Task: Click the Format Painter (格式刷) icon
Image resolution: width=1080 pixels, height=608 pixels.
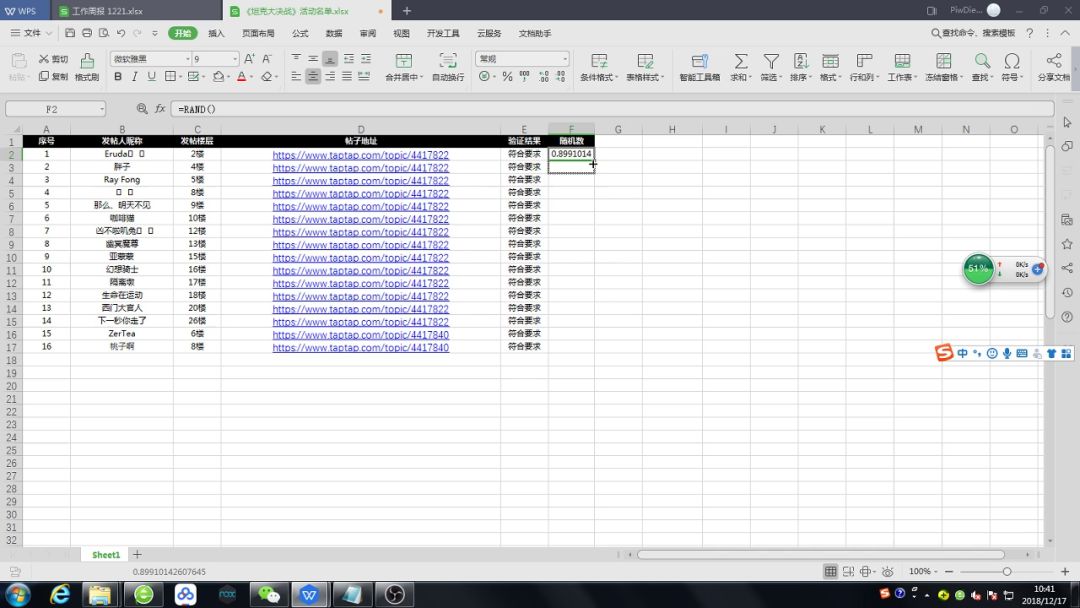Action: (87, 62)
